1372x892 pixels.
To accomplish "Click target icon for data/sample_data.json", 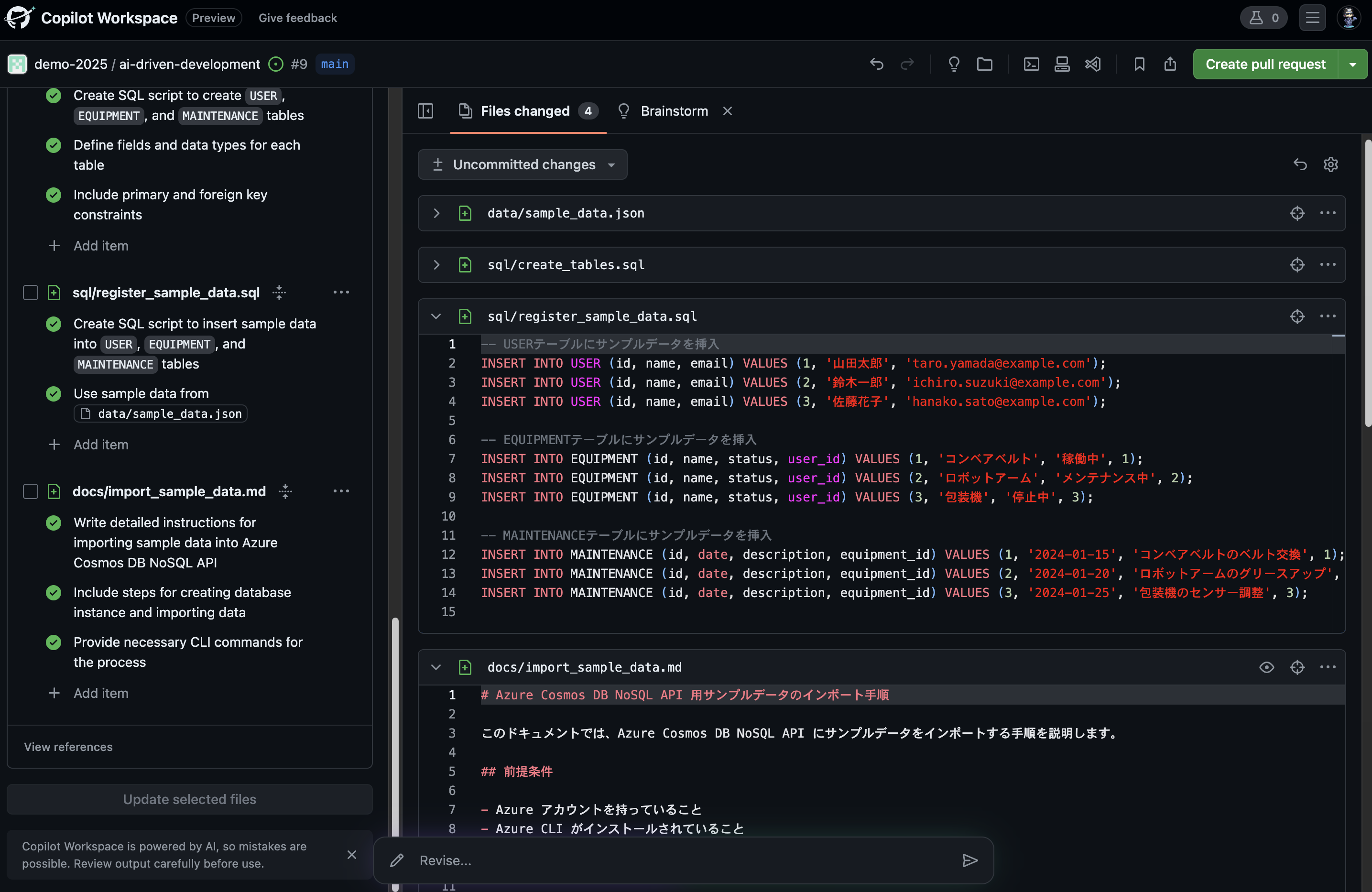I will click(x=1297, y=213).
